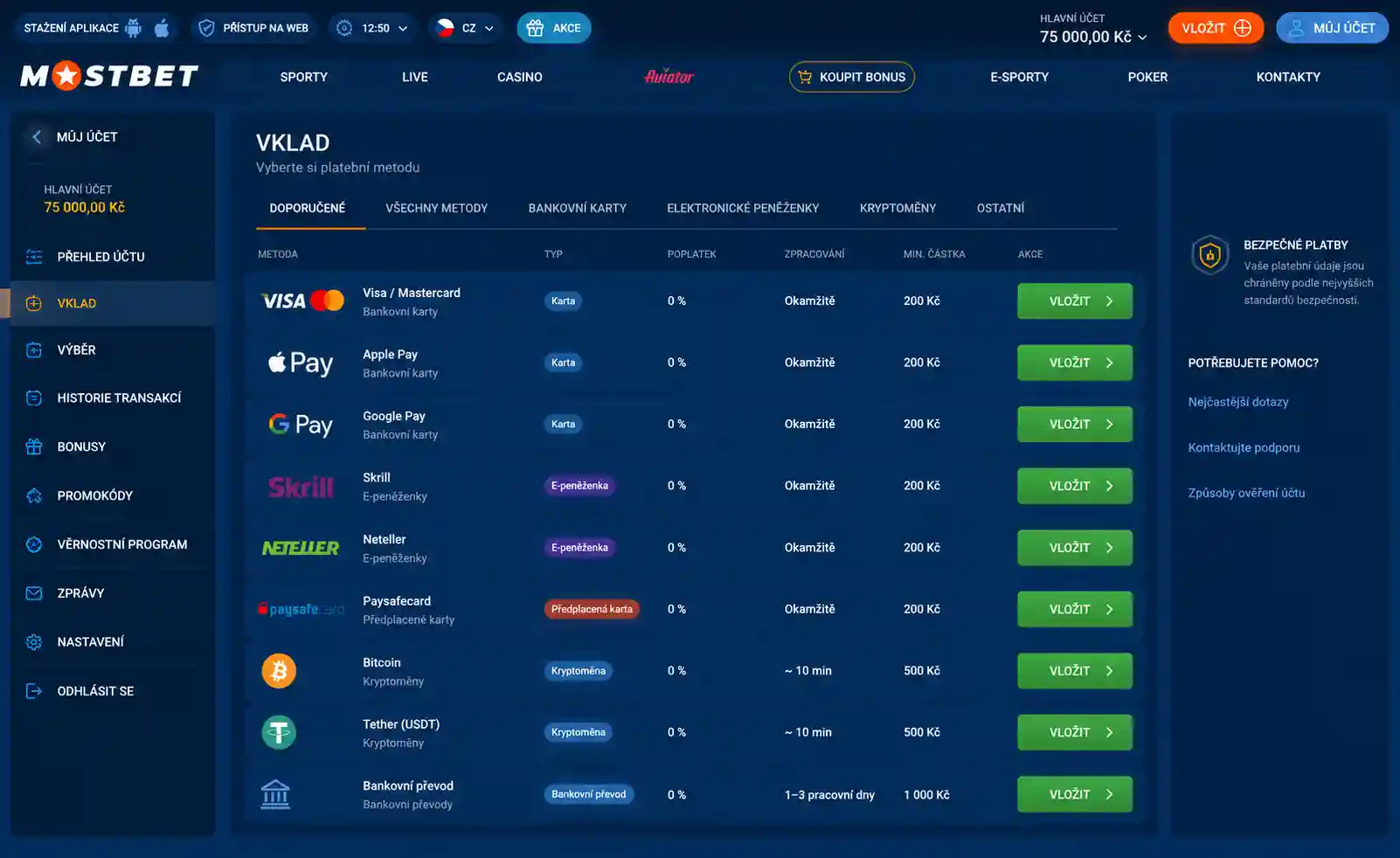Screen dimensions: 1400x858
Task: Click the Visa Mastercard logo
Action: coord(302,301)
